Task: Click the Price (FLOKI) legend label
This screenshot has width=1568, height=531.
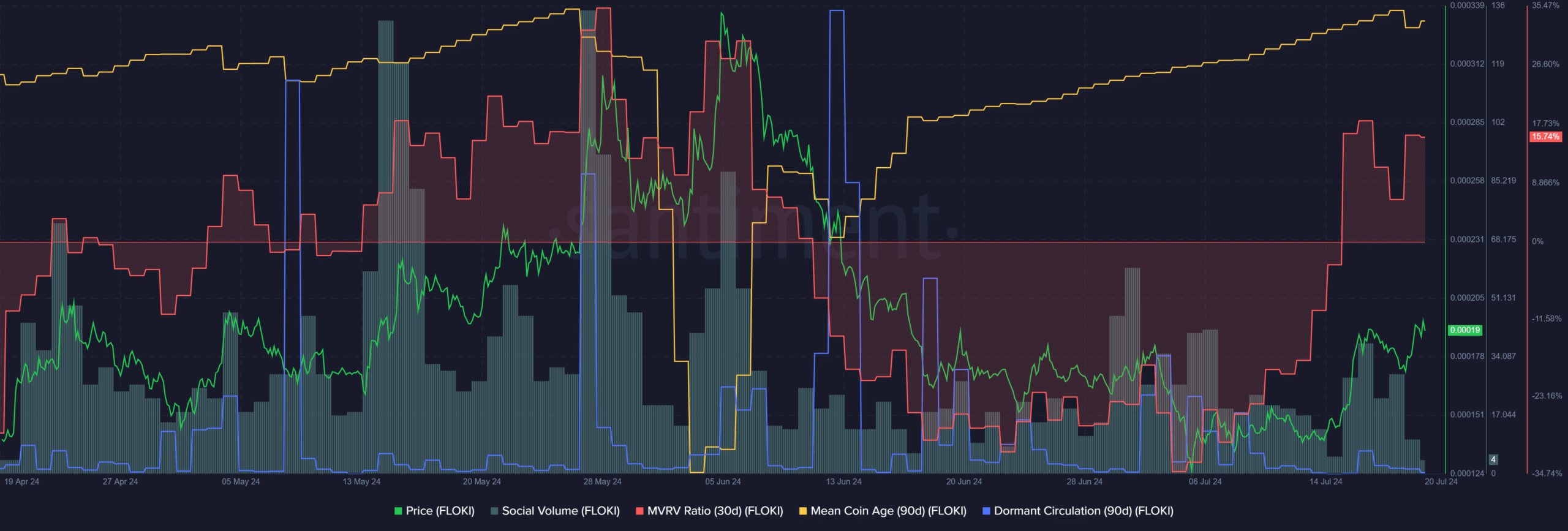Action: [x=440, y=511]
